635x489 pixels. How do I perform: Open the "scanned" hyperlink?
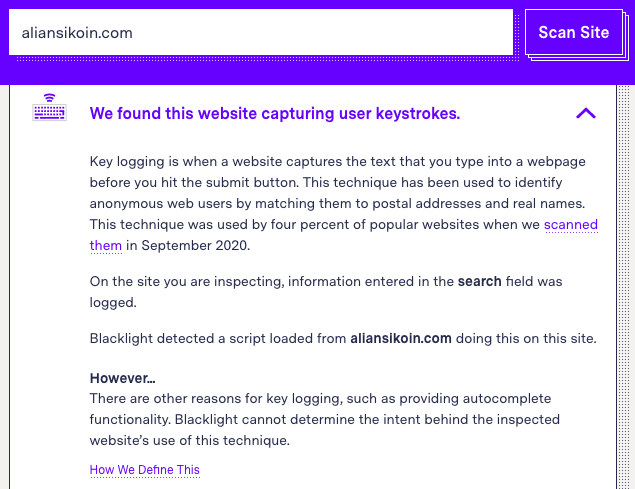point(571,224)
